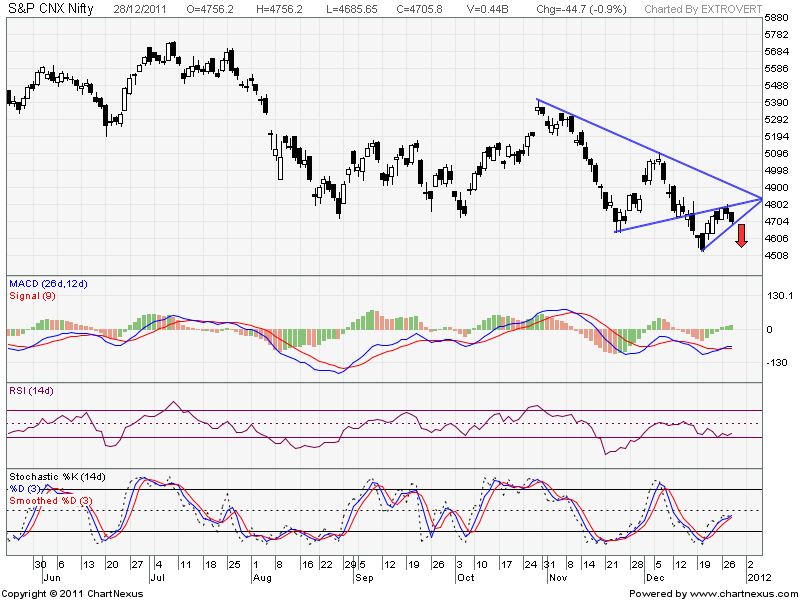The height and width of the screenshot is (600, 800).
Task: Select the Signal (9) legend label
Action: pos(33,296)
